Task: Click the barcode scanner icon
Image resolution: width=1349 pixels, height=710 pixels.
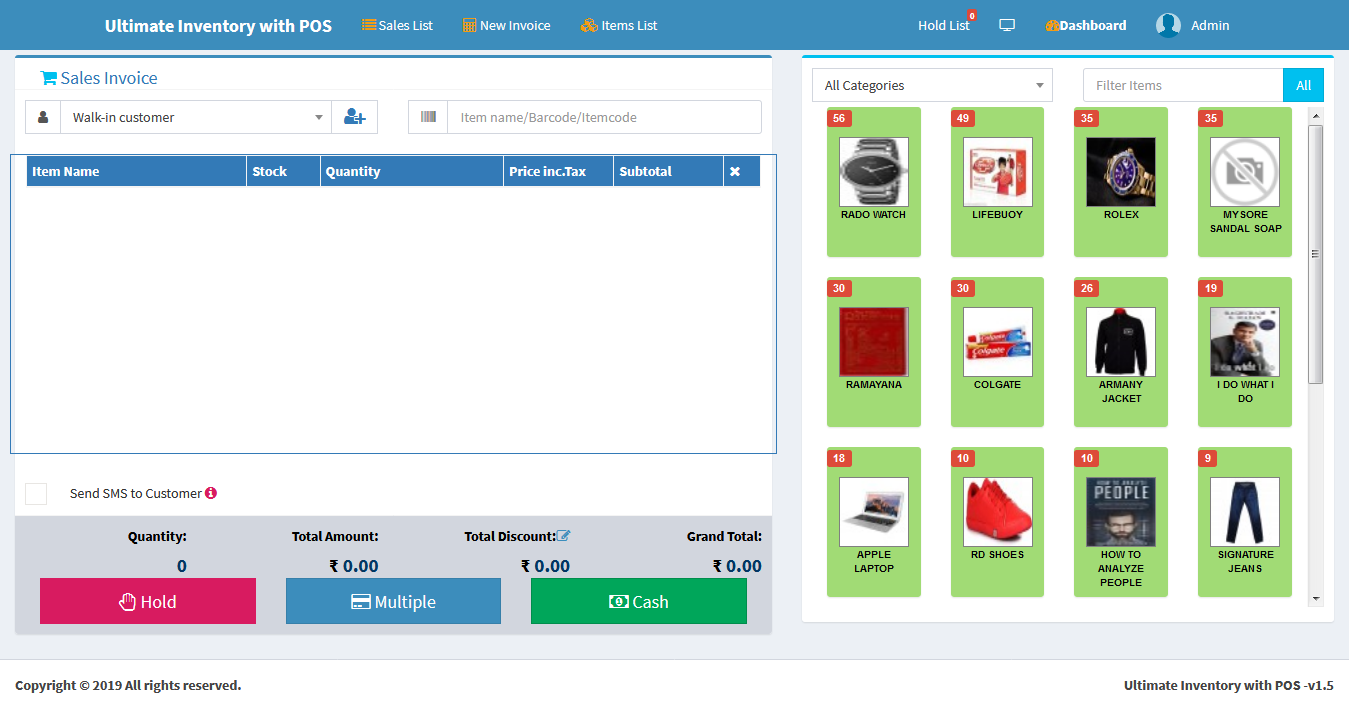Action: pyautogui.click(x=428, y=117)
